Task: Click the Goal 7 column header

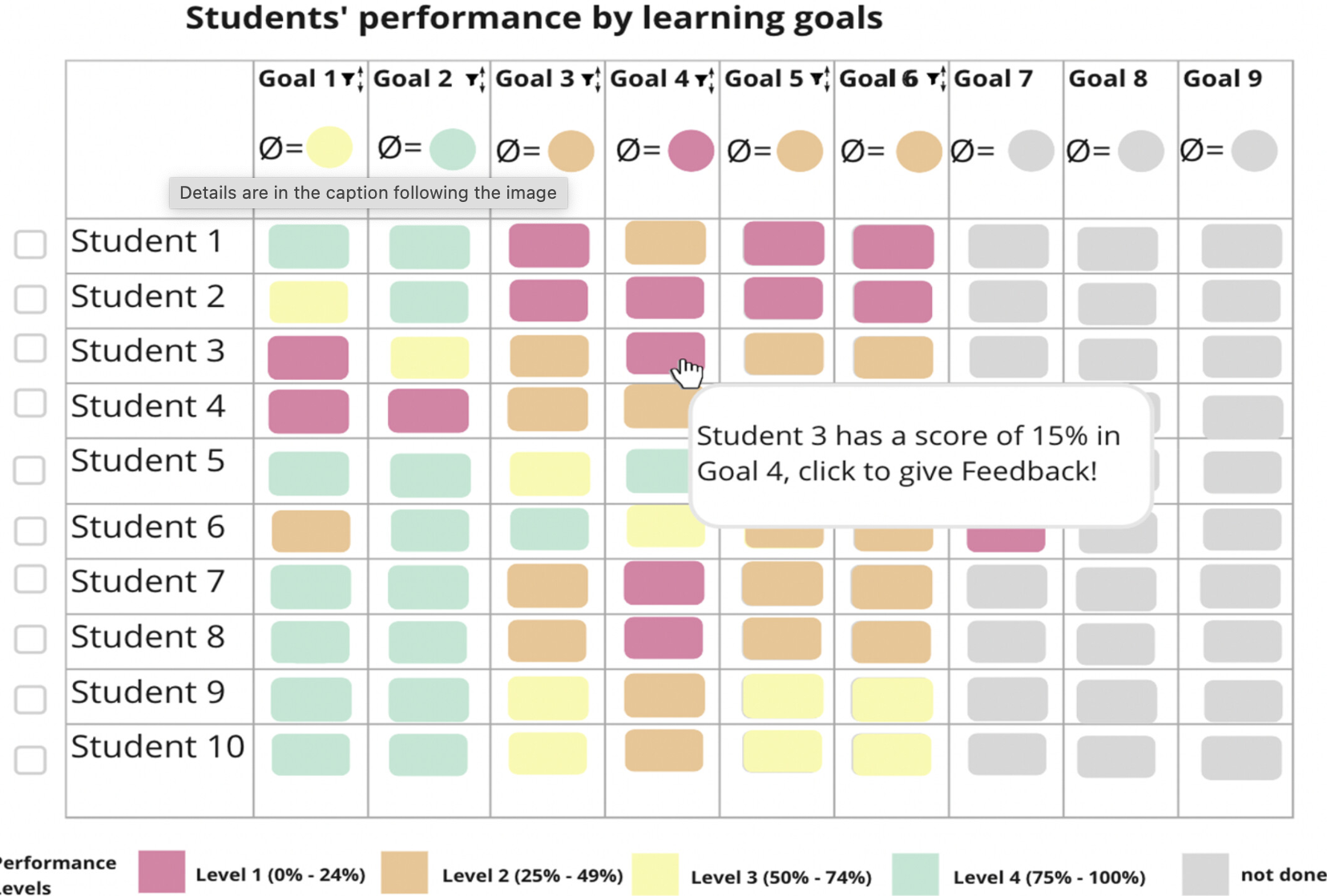Action: coord(993,79)
